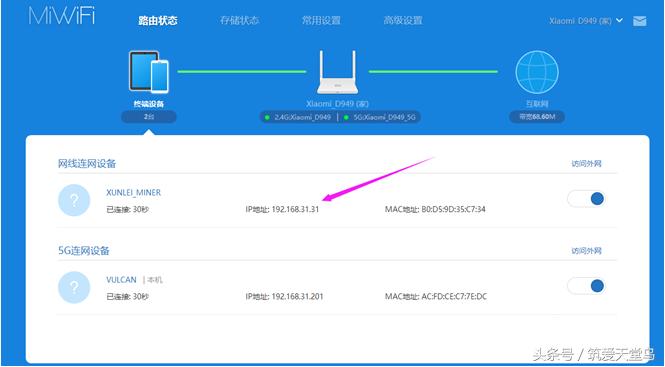Click the 互联网 label
Image resolution: width=665 pixels, height=367 pixels.
point(537,104)
